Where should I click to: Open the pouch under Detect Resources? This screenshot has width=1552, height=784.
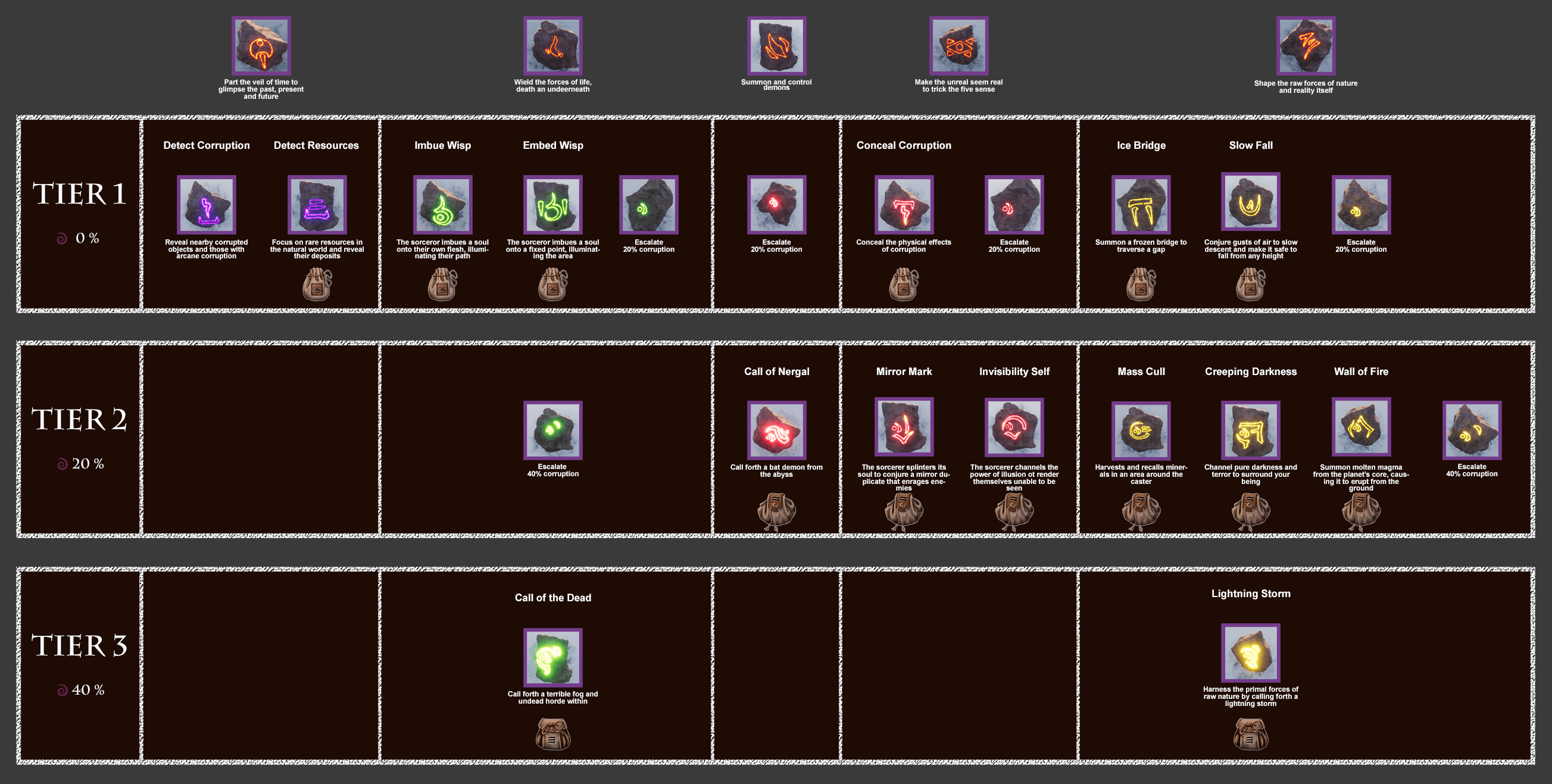click(317, 284)
